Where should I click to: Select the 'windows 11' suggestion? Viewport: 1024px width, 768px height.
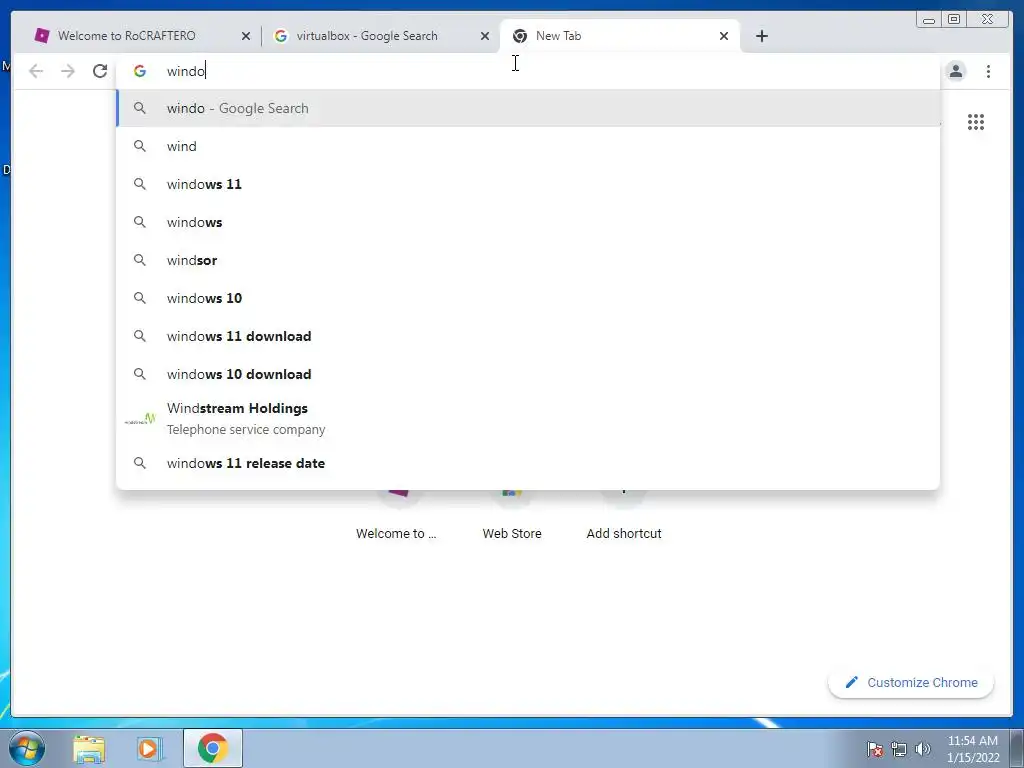coord(528,184)
